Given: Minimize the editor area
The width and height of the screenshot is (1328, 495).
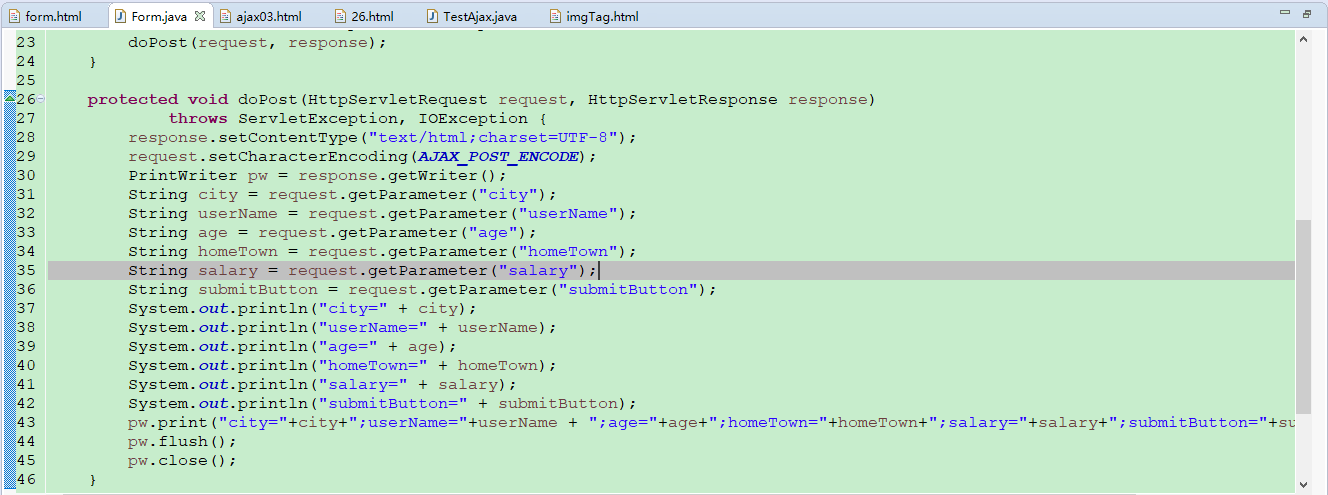Looking at the screenshot, I should [x=1285, y=14].
